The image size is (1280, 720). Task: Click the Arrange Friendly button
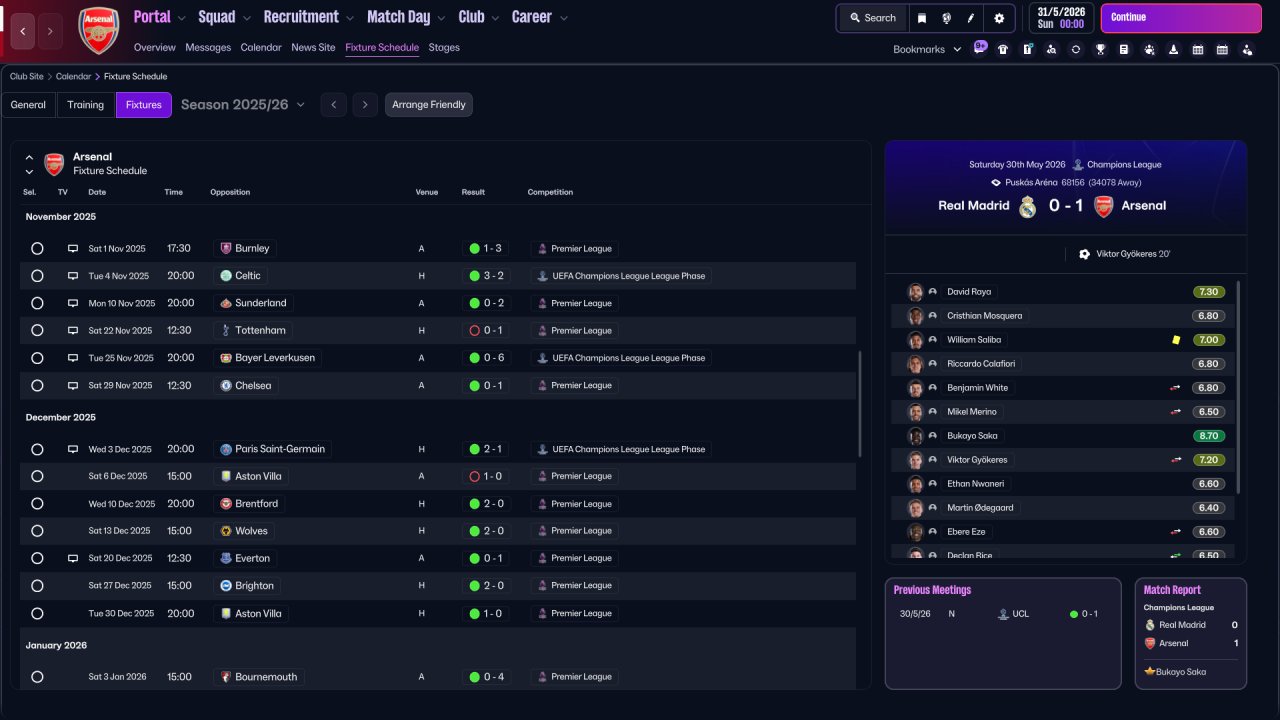pyautogui.click(x=429, y=105)
